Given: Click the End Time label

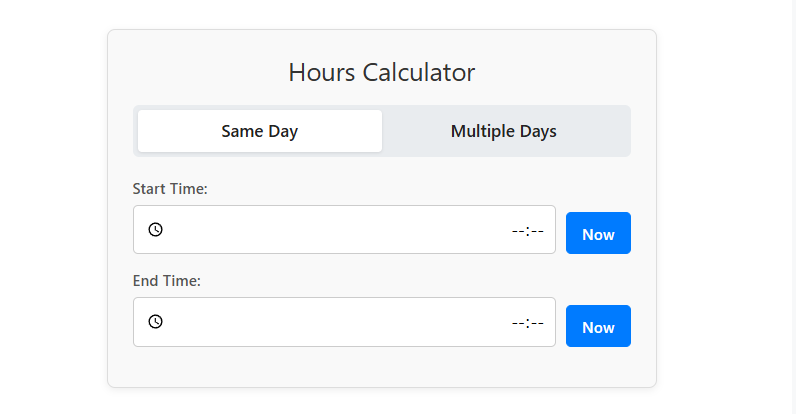Looking at the screenshot, I should coord(167,281).
